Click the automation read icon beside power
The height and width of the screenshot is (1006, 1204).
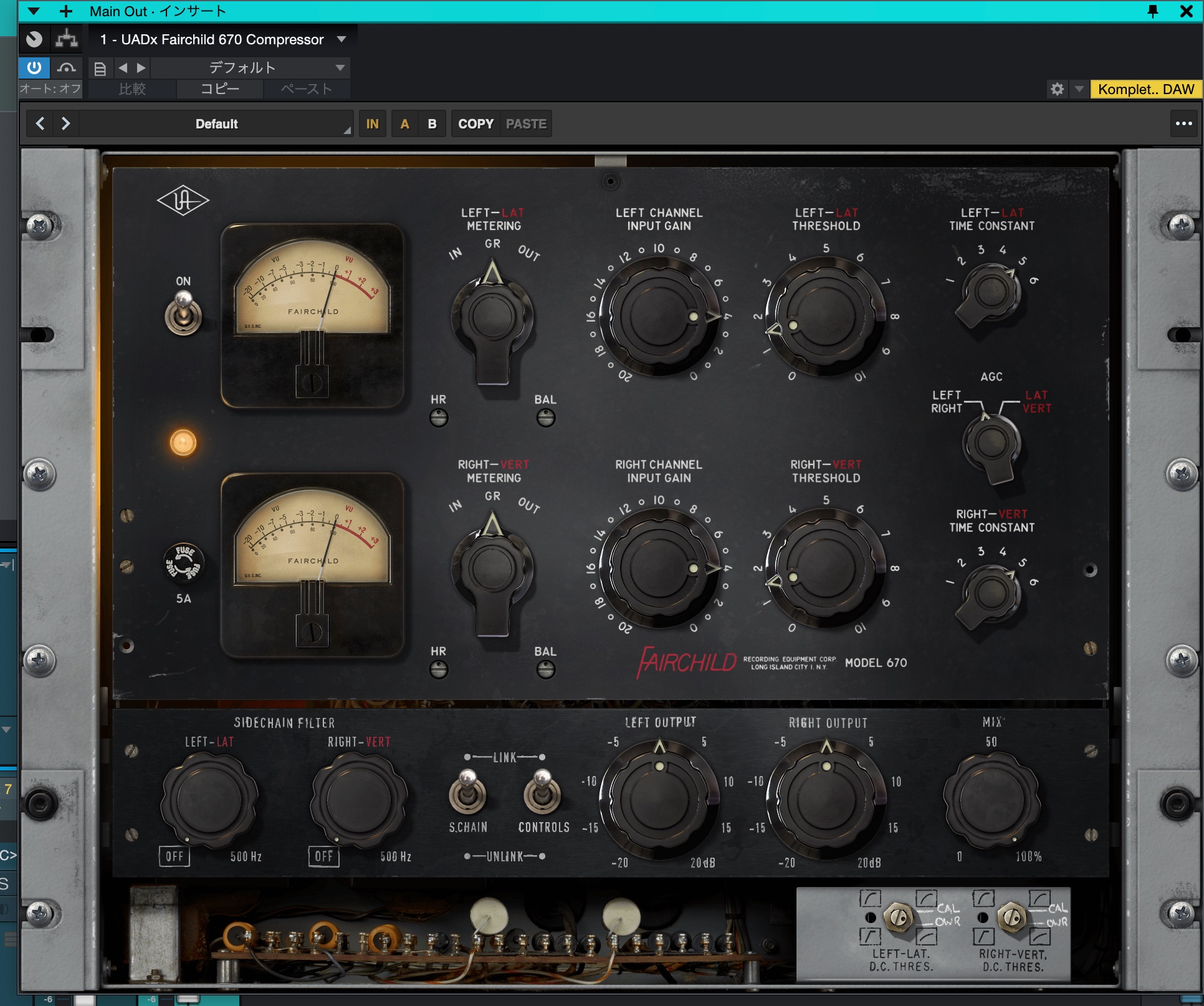tap(66, 67)
